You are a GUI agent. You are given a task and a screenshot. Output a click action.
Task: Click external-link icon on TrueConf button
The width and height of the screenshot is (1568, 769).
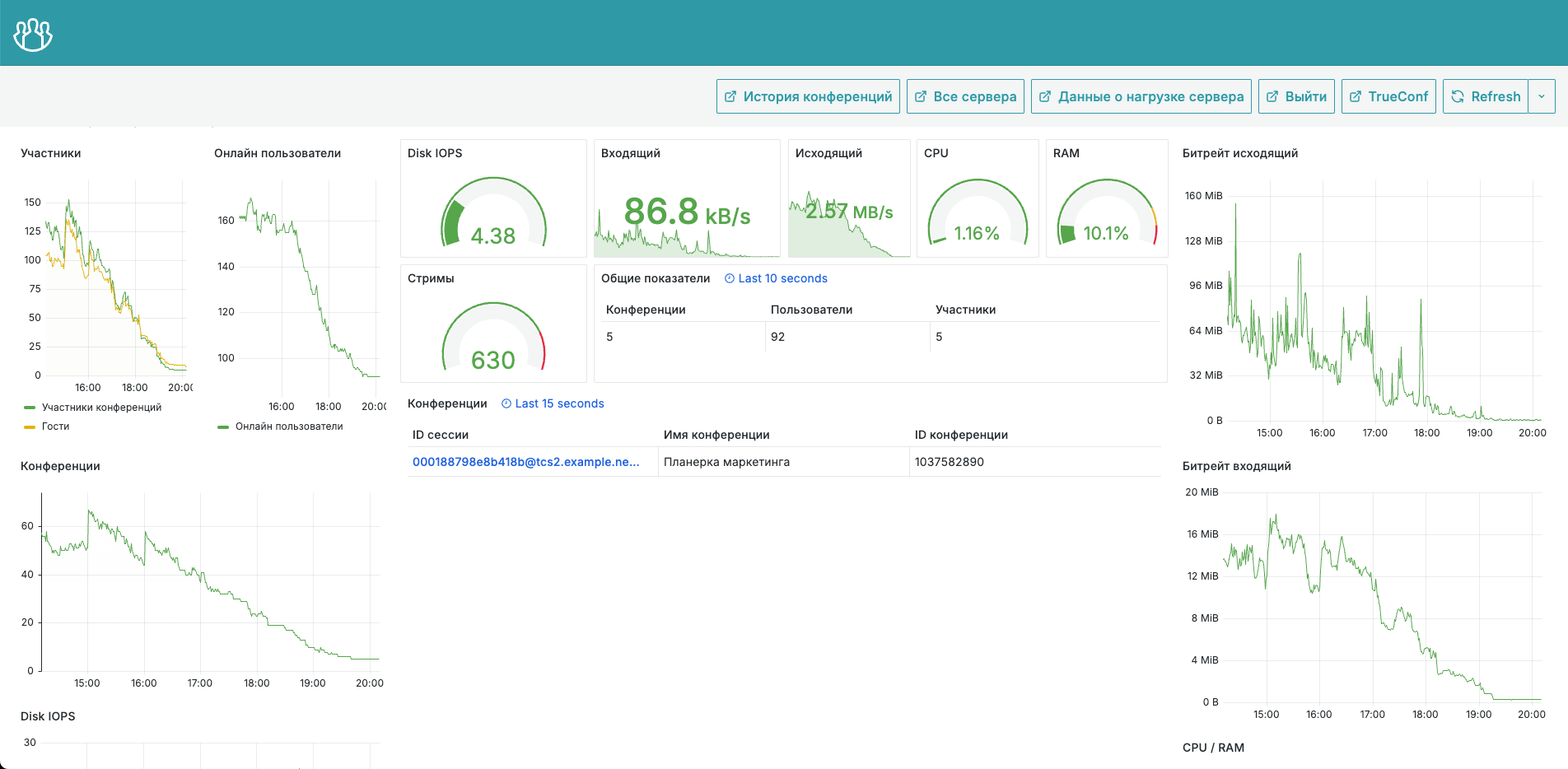coord(1356,96)
